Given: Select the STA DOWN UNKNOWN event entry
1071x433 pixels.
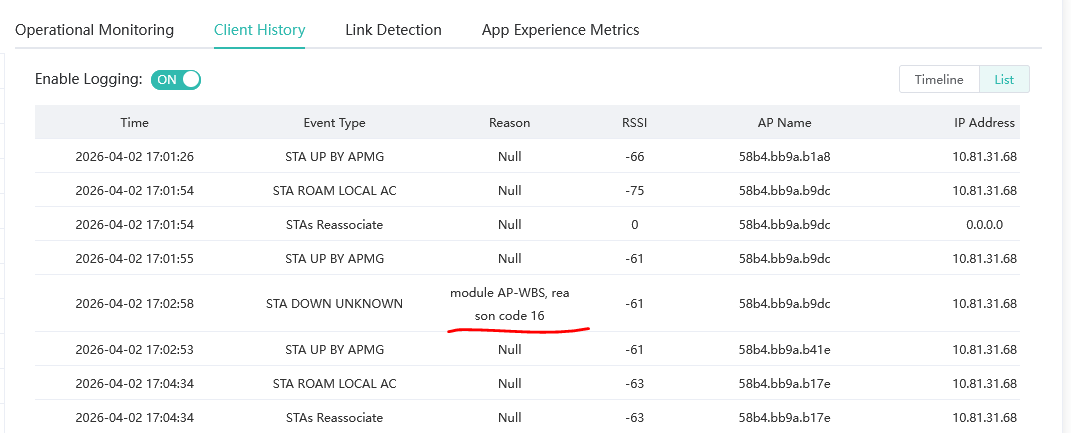Looking at the screenshot, I should [334, 303].
